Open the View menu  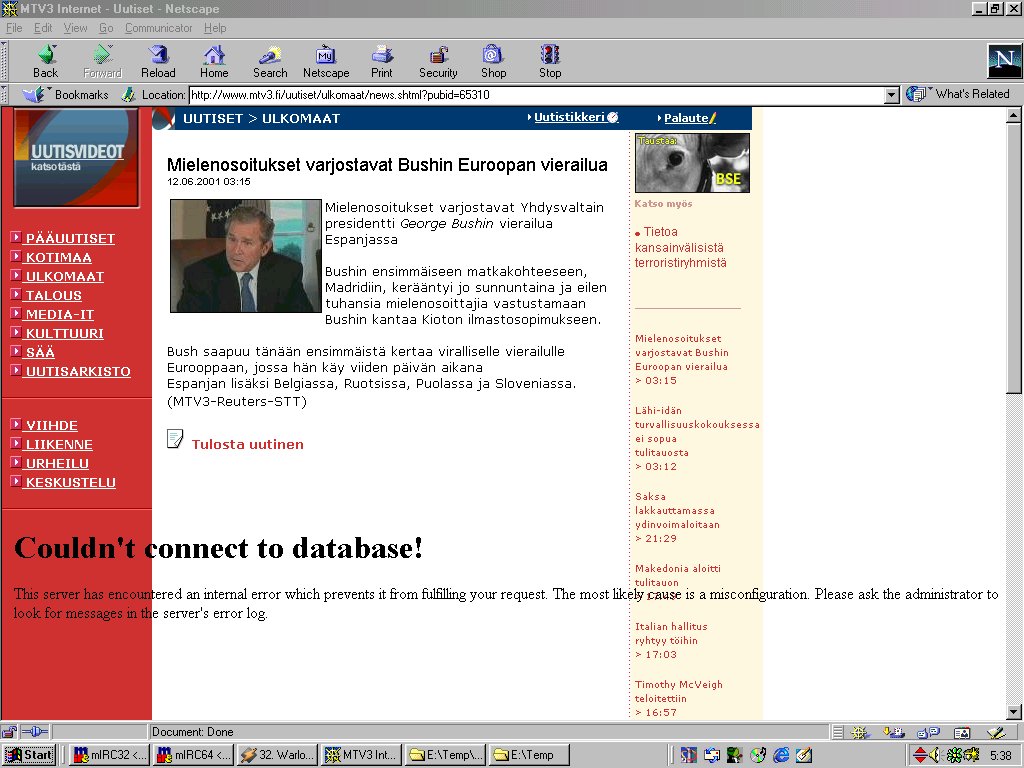click(x=75, y=28)
